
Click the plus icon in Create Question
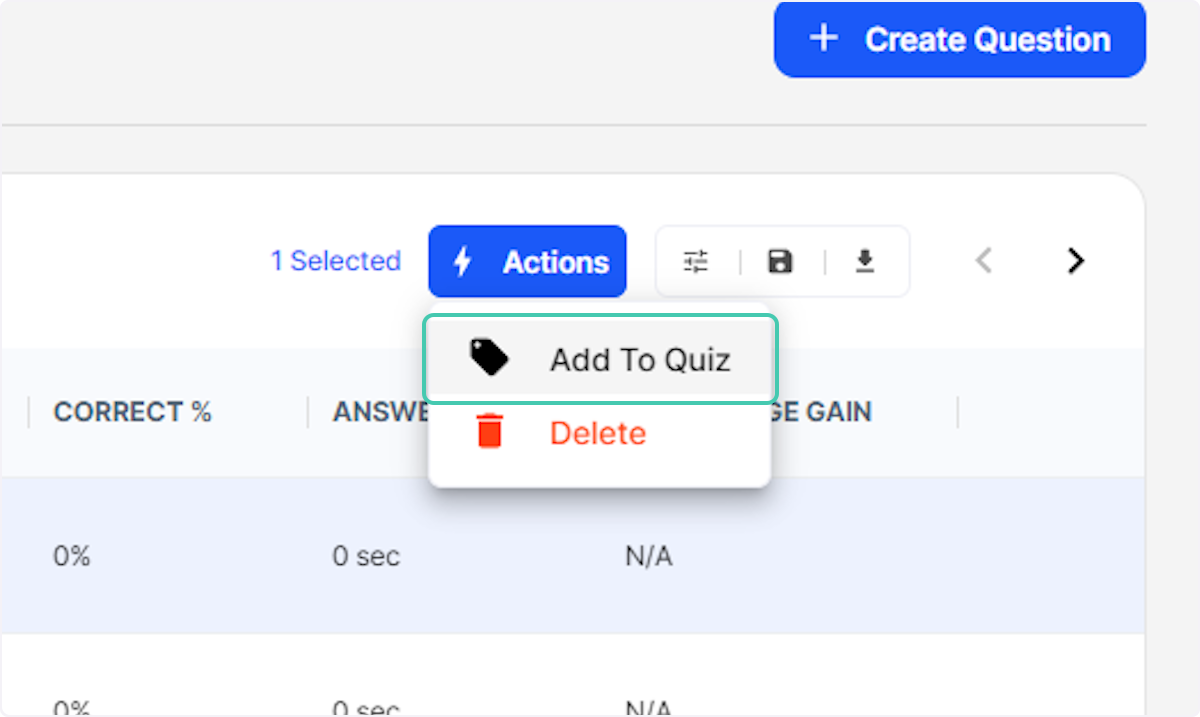pyautogui.click(x=823, y=38)
